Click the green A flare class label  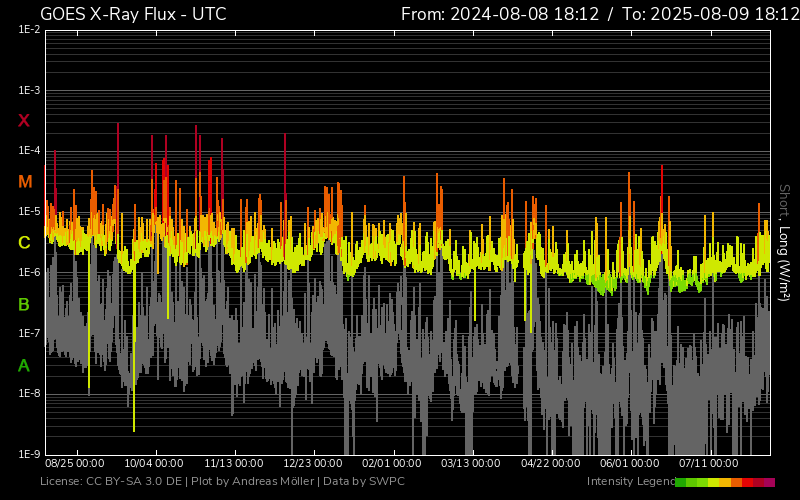pos(24,365)
